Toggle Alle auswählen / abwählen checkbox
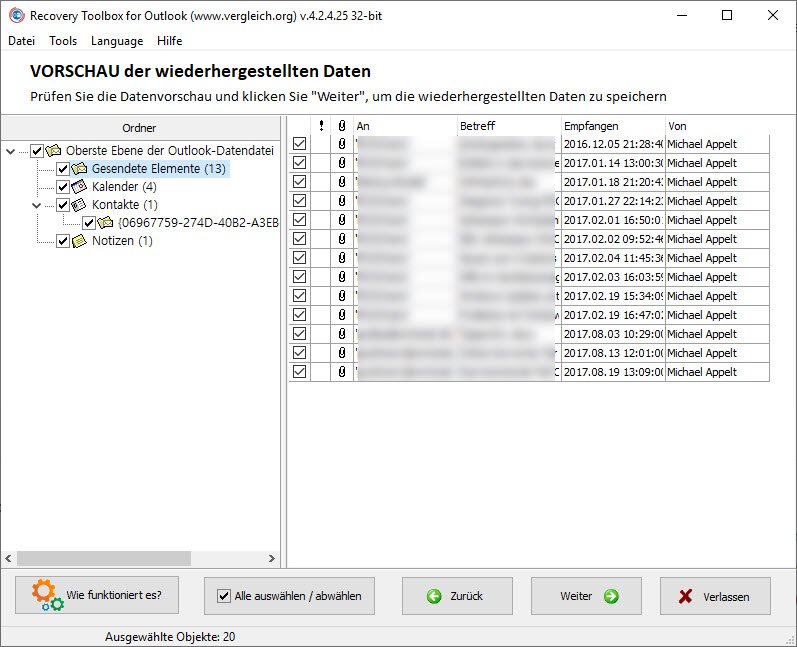This screenshot has height=647, width=797. pos(224,596)
